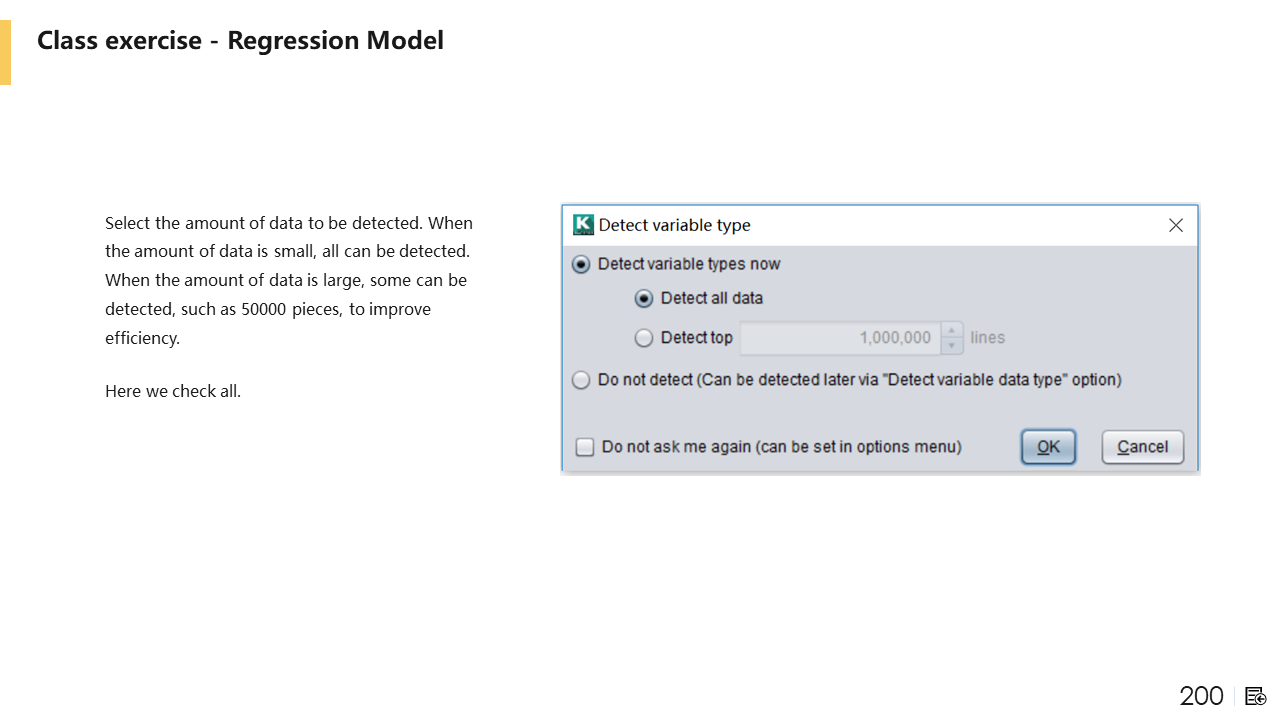Click the 'lines' label next to the spinner

pos(987,338)
